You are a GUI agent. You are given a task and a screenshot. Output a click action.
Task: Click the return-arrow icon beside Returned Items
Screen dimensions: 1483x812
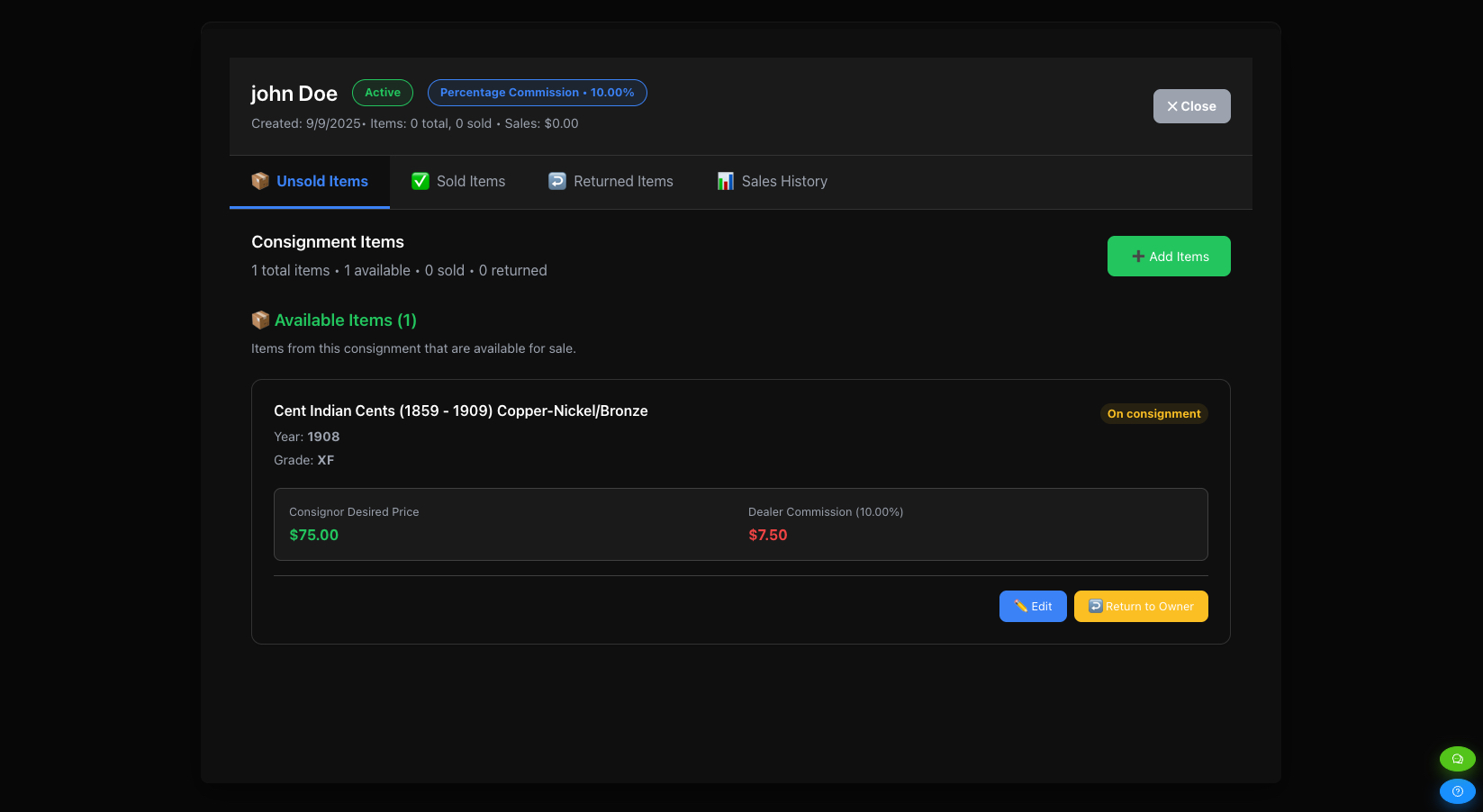coord(556,181)
